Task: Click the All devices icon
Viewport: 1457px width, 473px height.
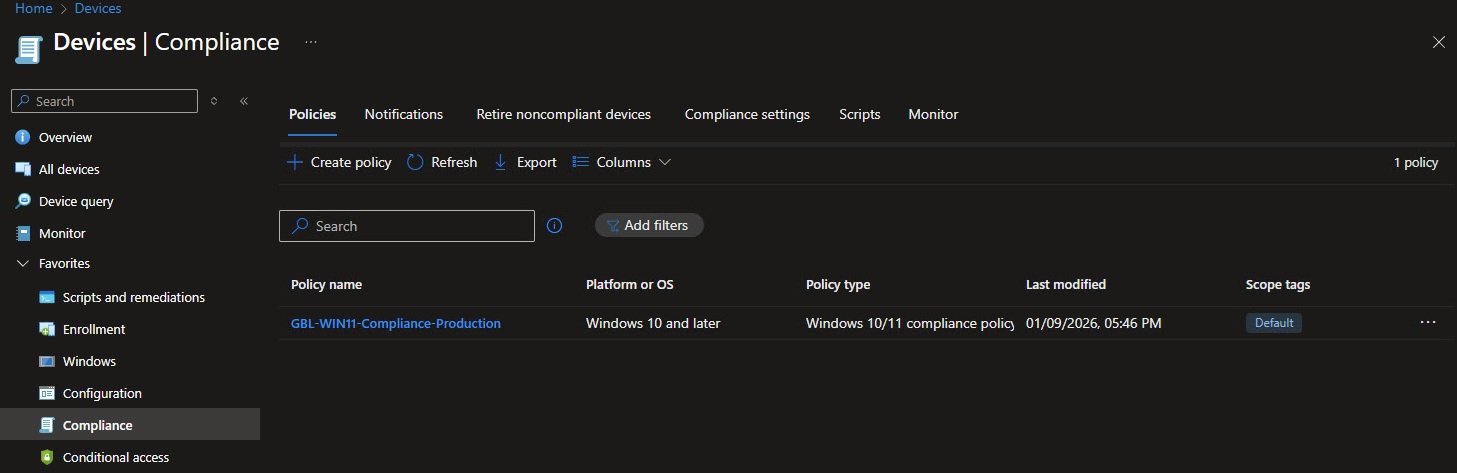Action: pos(23,169)
